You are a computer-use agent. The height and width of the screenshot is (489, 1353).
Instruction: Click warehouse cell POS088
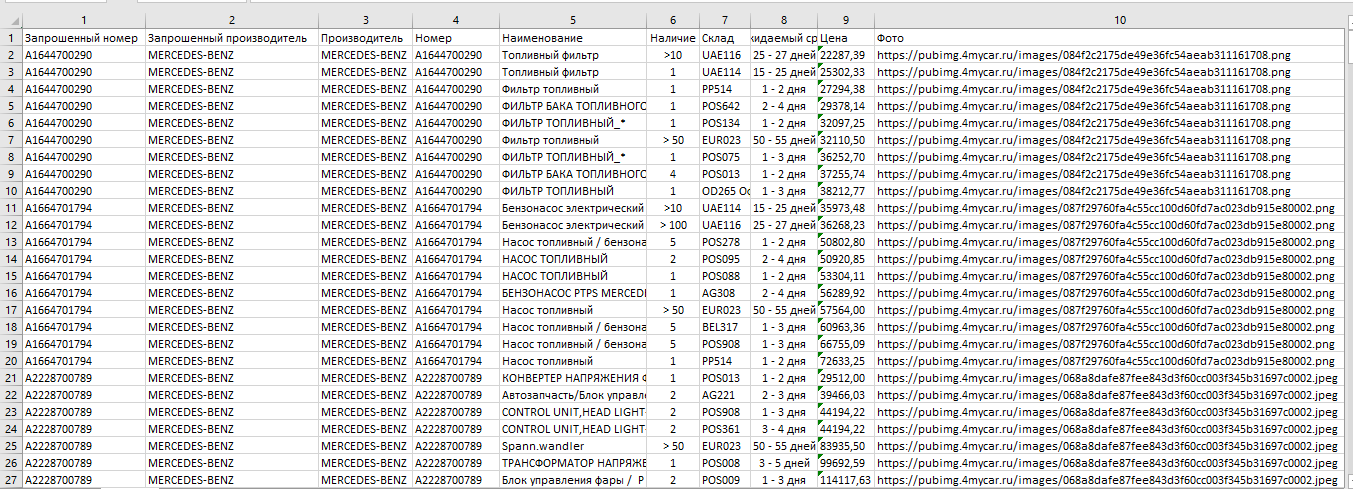[x=724, y=276]
